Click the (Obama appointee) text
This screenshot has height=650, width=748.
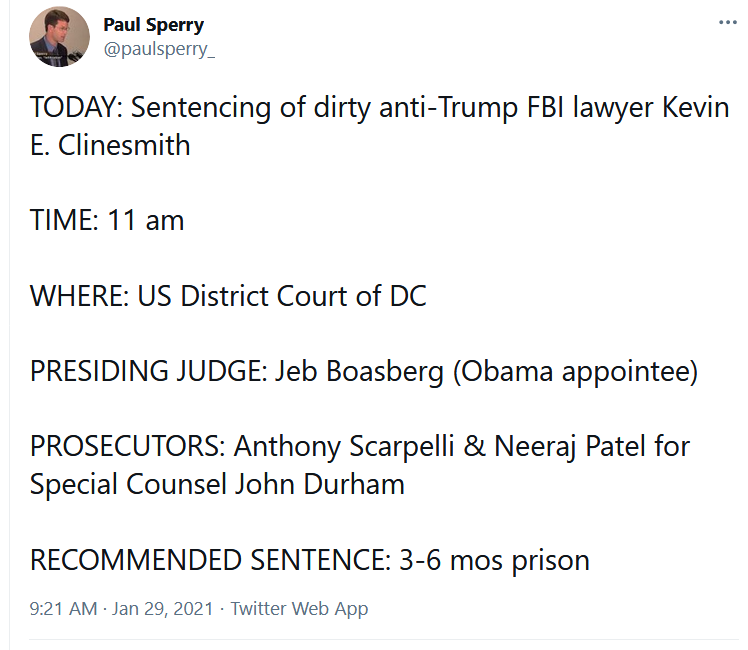click(x=575, y=371)
